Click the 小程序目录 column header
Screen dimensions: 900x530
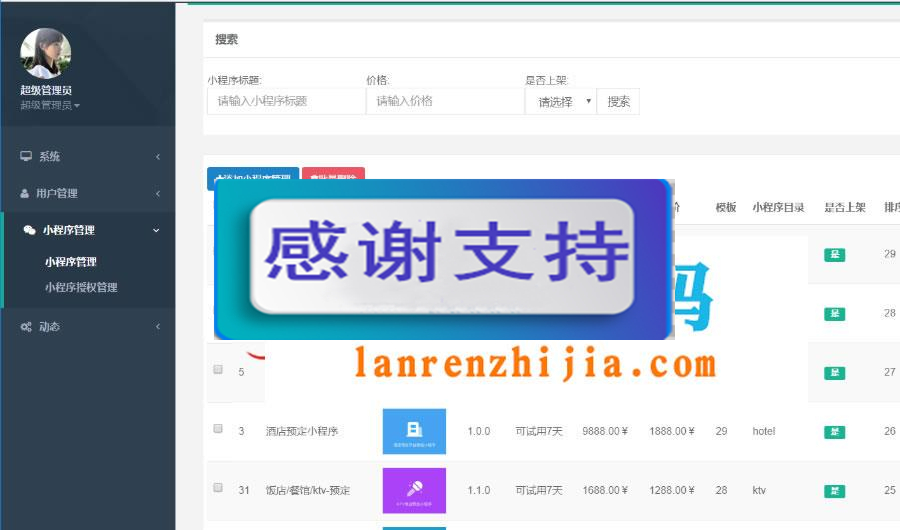pyautogui.click(x=778, y=207)
